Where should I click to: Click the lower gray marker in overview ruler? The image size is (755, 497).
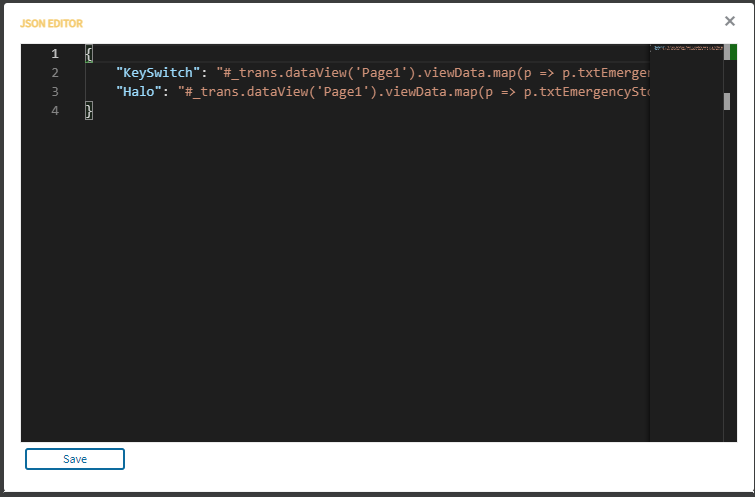click(x=727, y=101)
